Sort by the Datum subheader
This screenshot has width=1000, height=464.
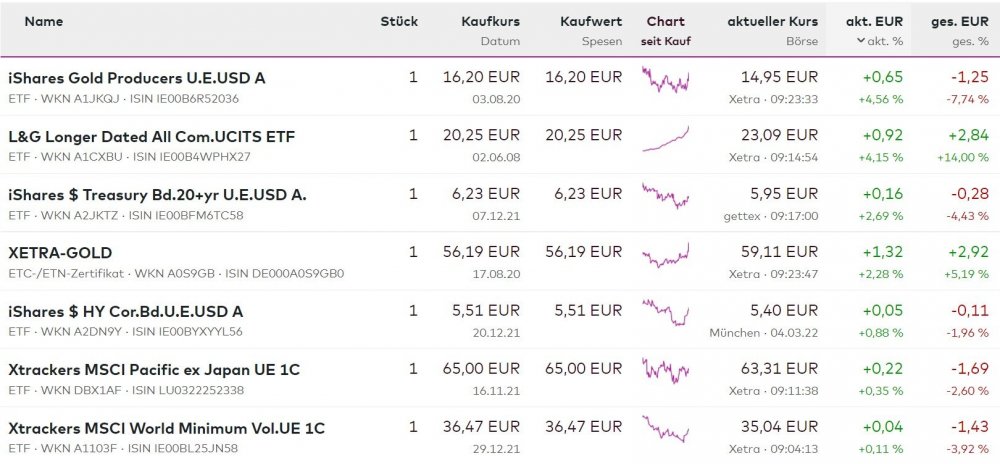click(x=500, y=41)
